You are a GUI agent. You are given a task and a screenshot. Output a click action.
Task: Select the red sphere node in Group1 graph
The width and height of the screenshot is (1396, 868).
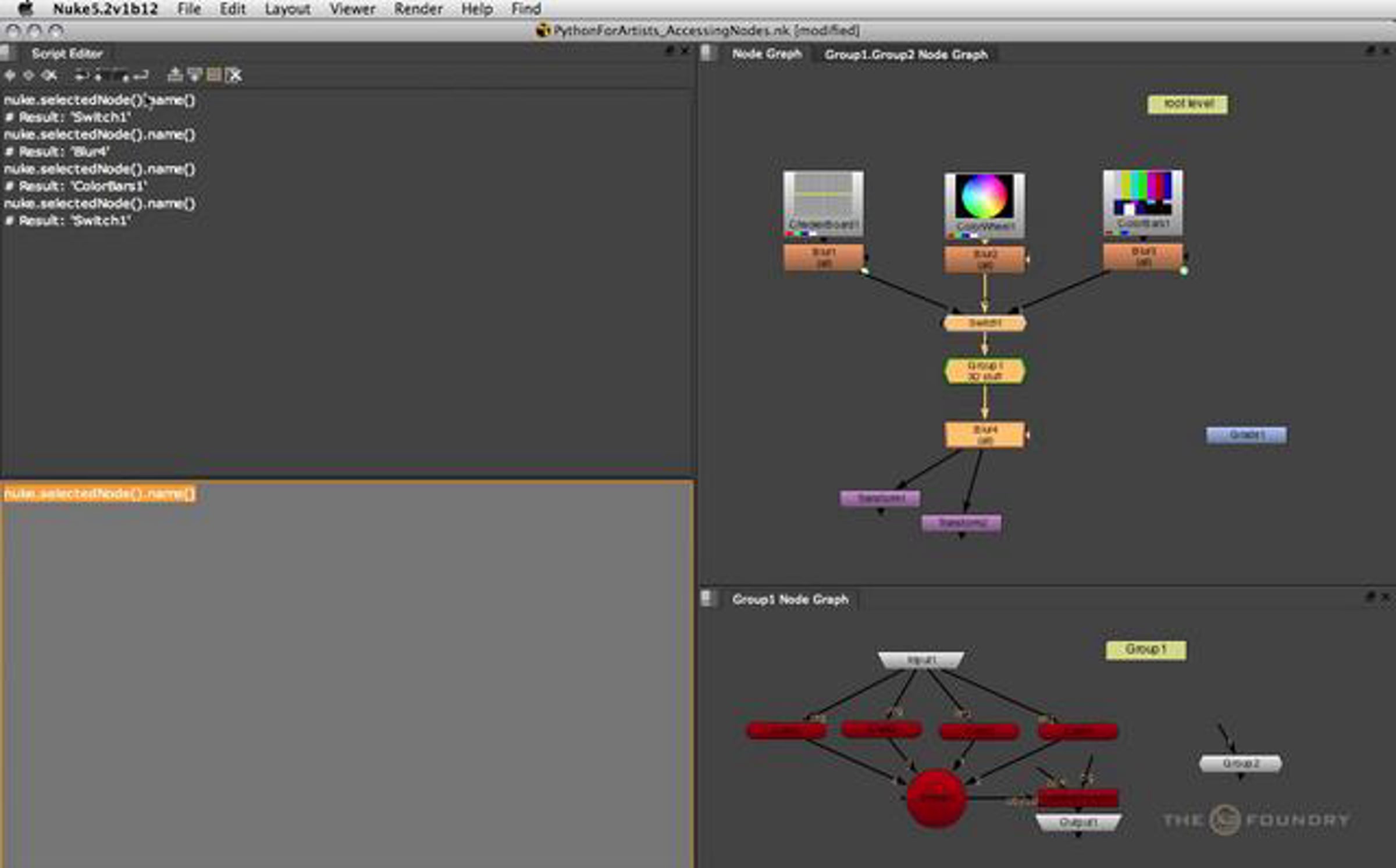(936, 798)
